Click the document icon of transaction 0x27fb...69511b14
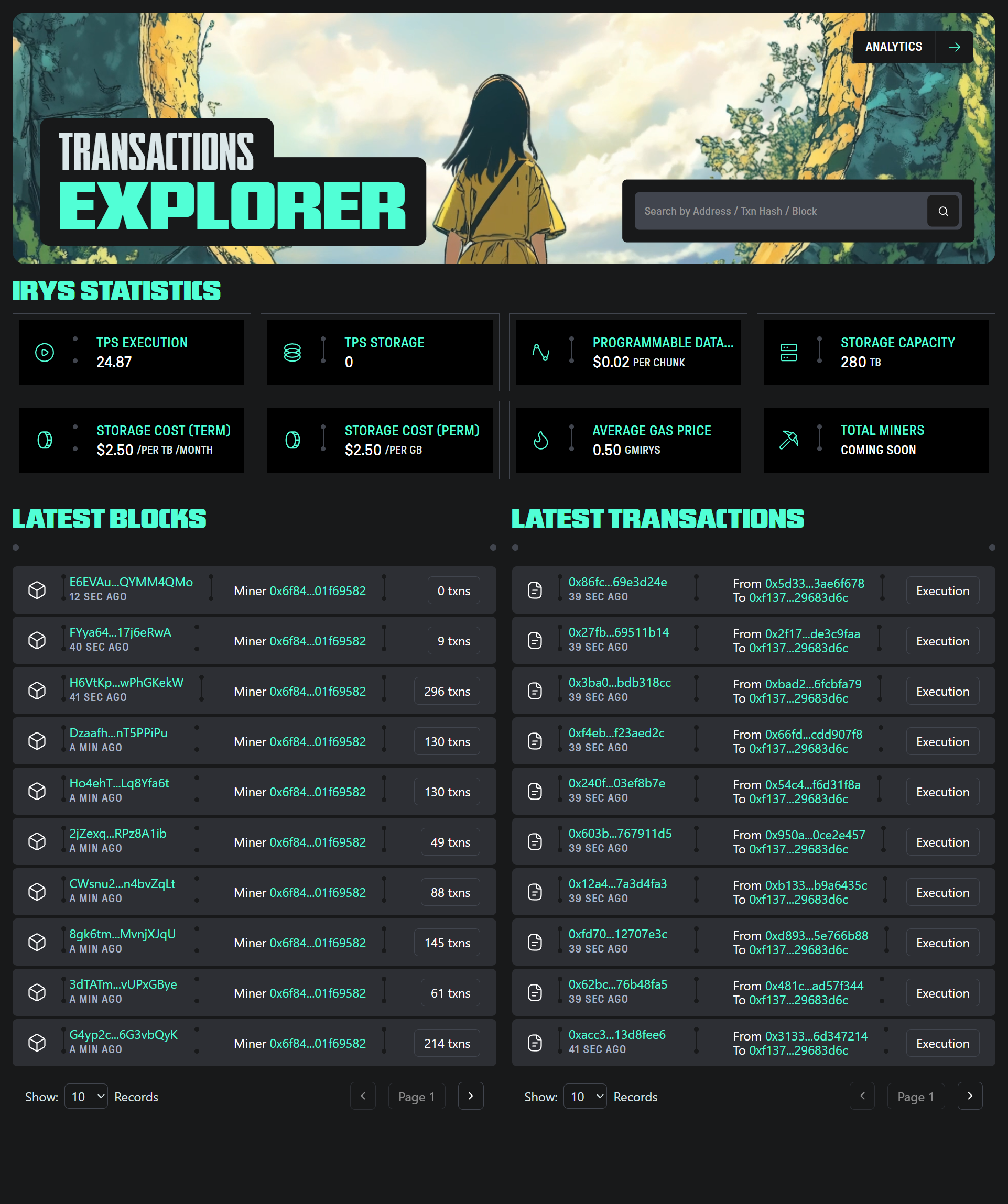 (x=535, y=640)
